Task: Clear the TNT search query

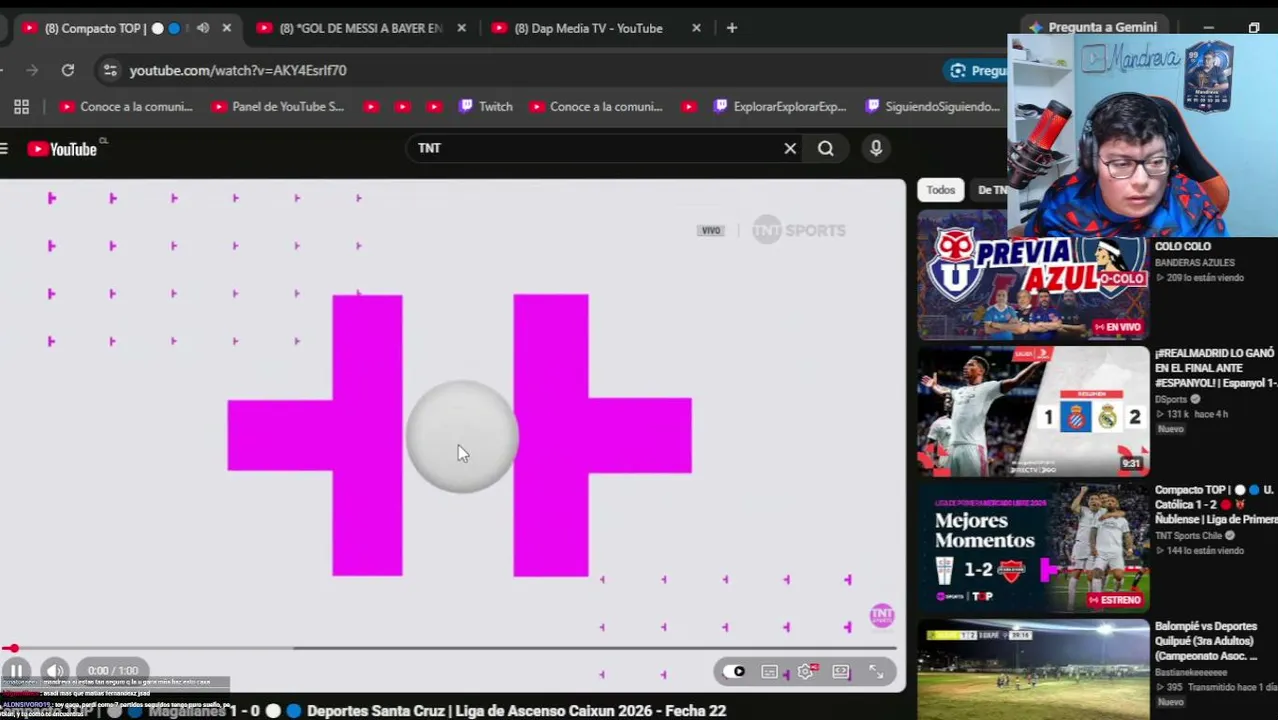Action: click(x=790, y=148)
